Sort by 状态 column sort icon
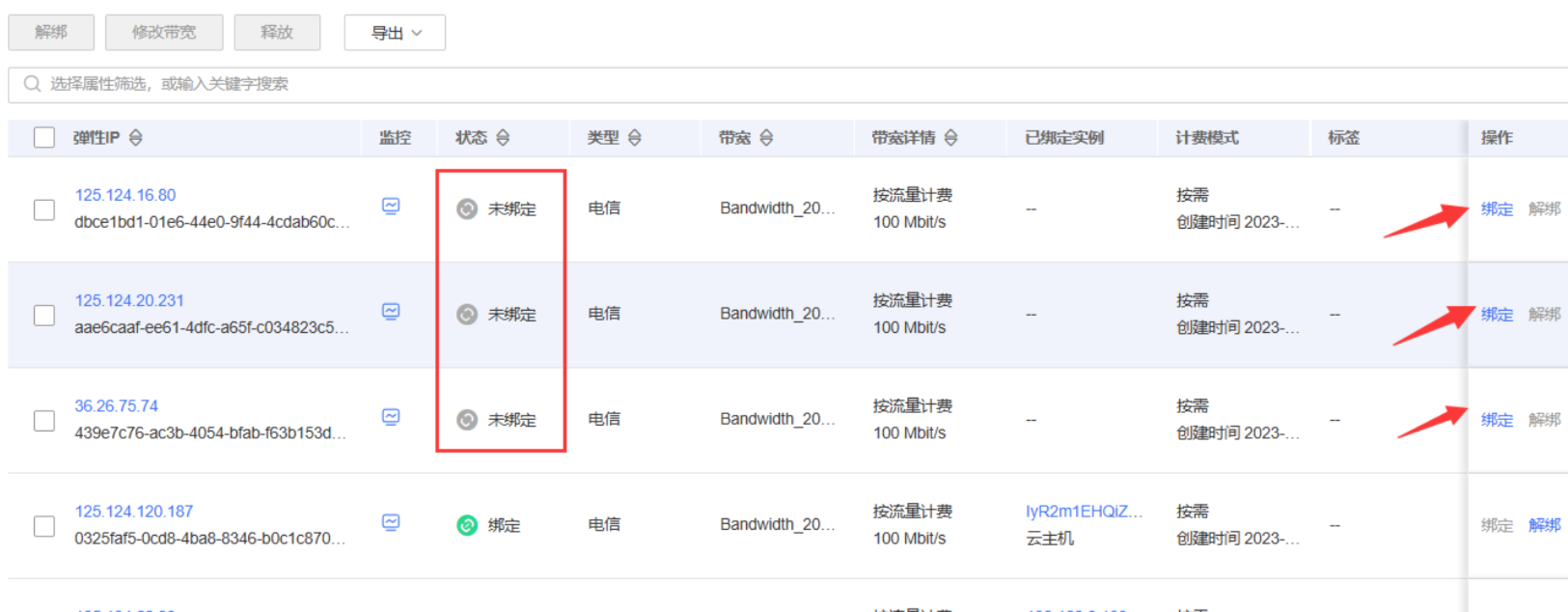The image size is (1568, 612). click(503, 138)
